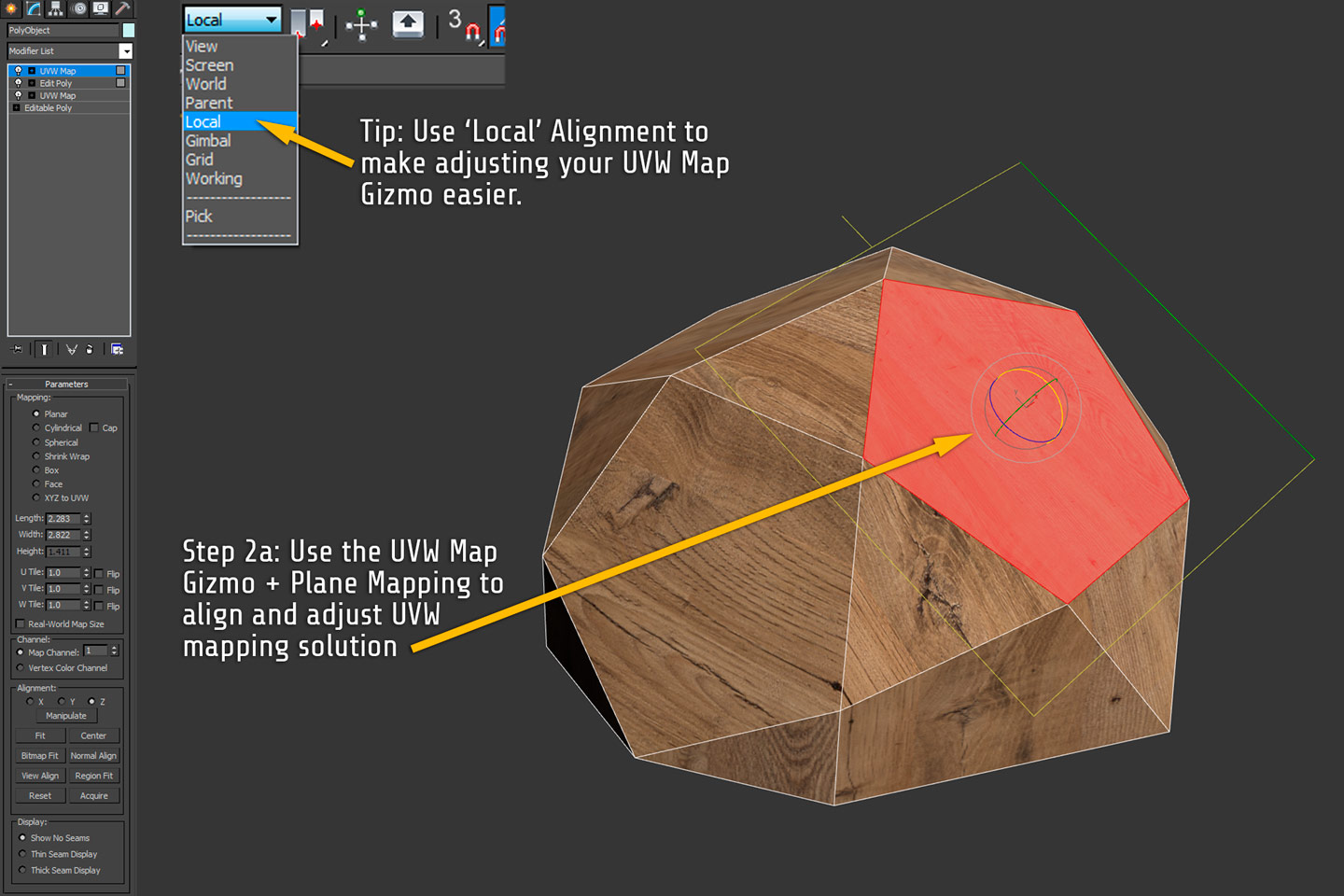Expand Editable Poly in modifier stack
Viewport: 1344px width, 896px height.
pos(16,108)
